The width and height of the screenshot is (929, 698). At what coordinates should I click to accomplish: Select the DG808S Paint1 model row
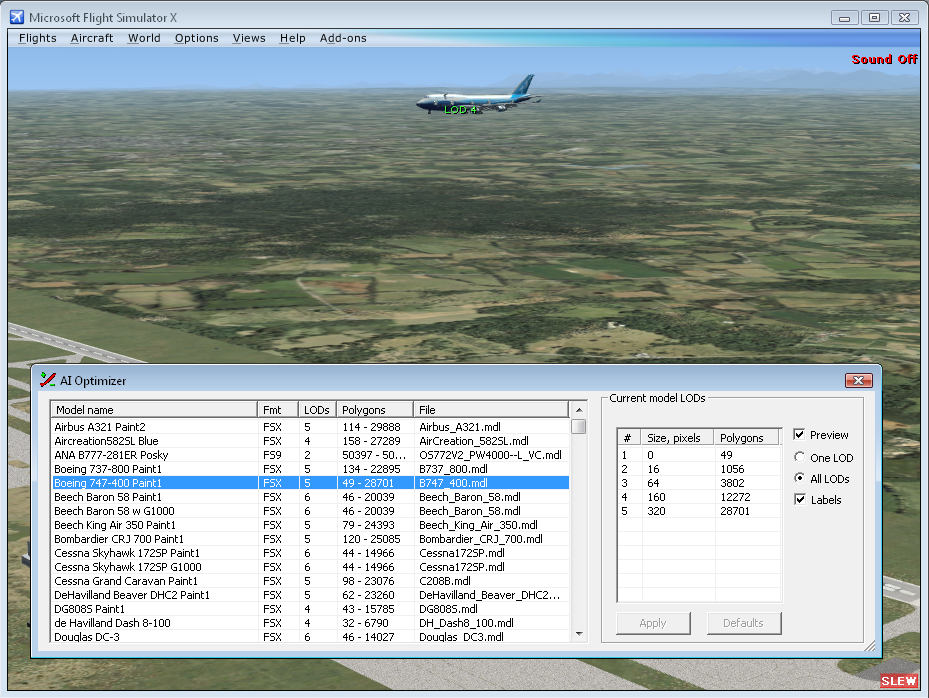(310, 609)
